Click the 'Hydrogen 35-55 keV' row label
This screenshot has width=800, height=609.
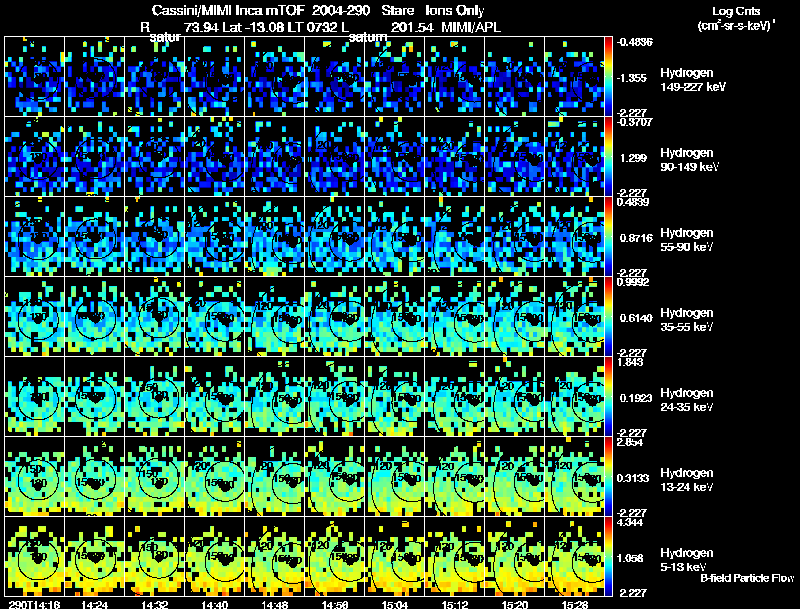coord(687,320)
